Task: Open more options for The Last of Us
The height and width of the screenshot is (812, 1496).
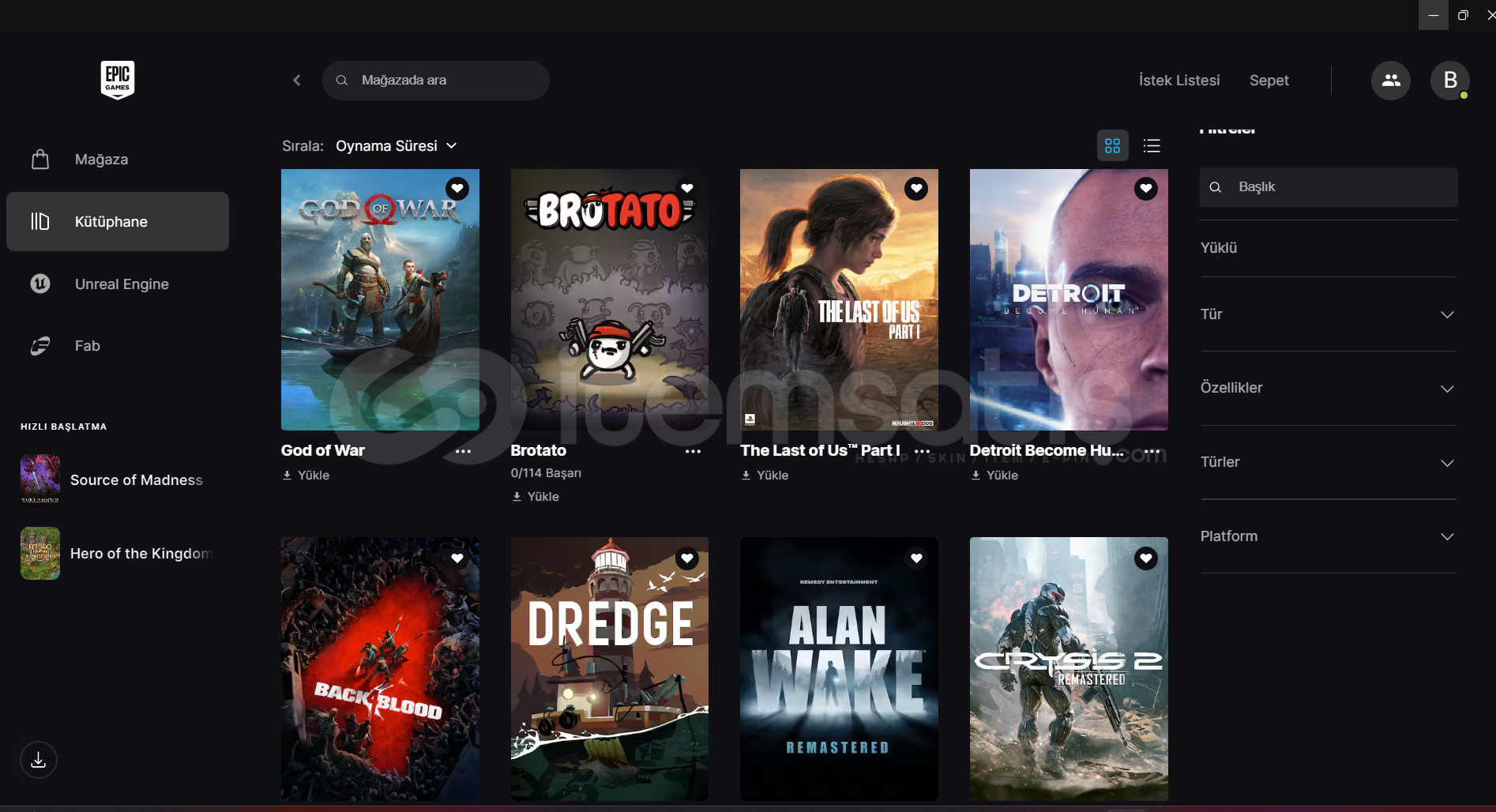Action: point(922,451)
